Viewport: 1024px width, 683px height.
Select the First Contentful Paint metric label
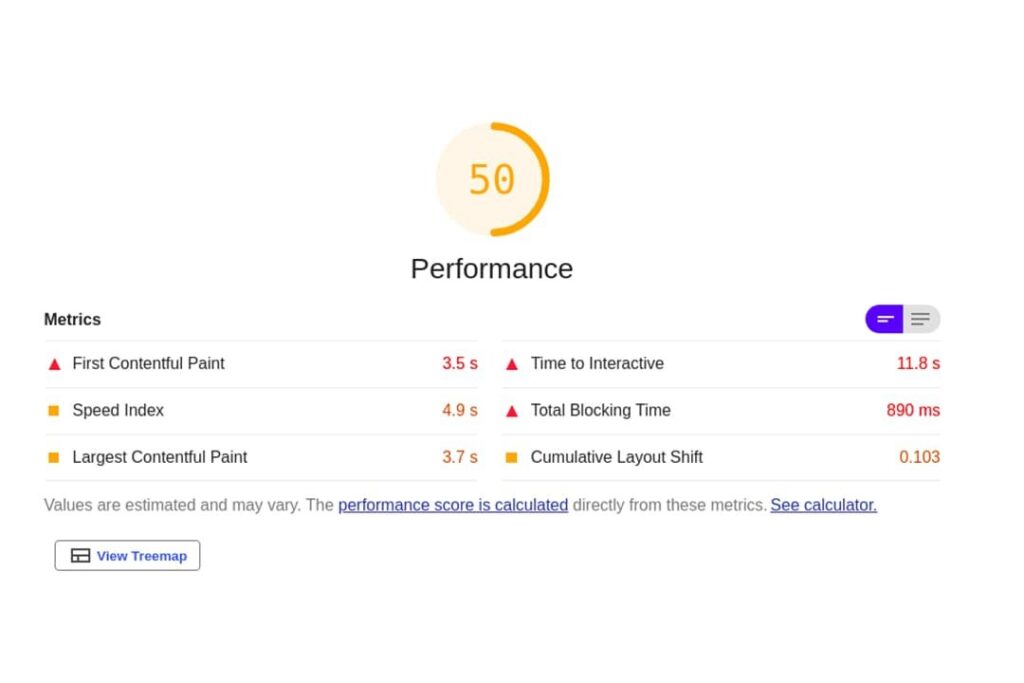pos(148,364)
